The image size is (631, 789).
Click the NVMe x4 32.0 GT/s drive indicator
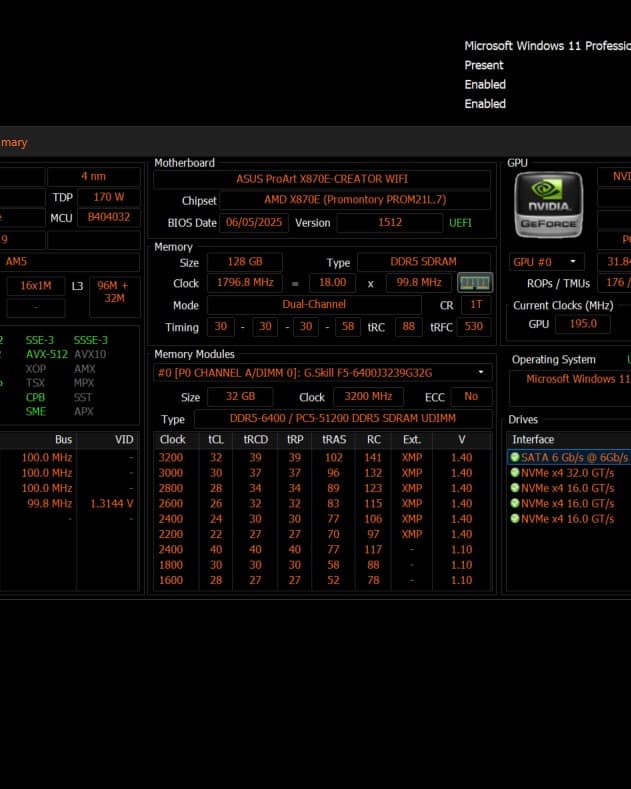point(514,472)
